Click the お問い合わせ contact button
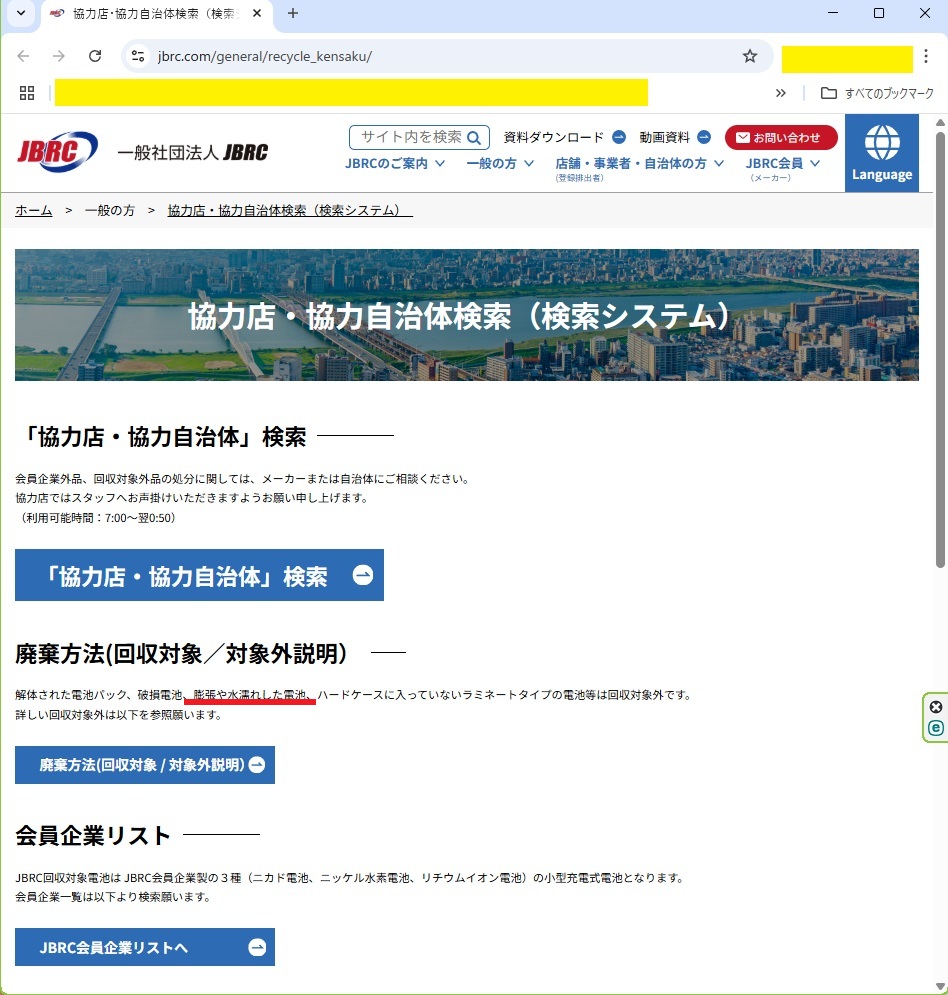This screenshot has height=995, width=948. tap(781, 137)
